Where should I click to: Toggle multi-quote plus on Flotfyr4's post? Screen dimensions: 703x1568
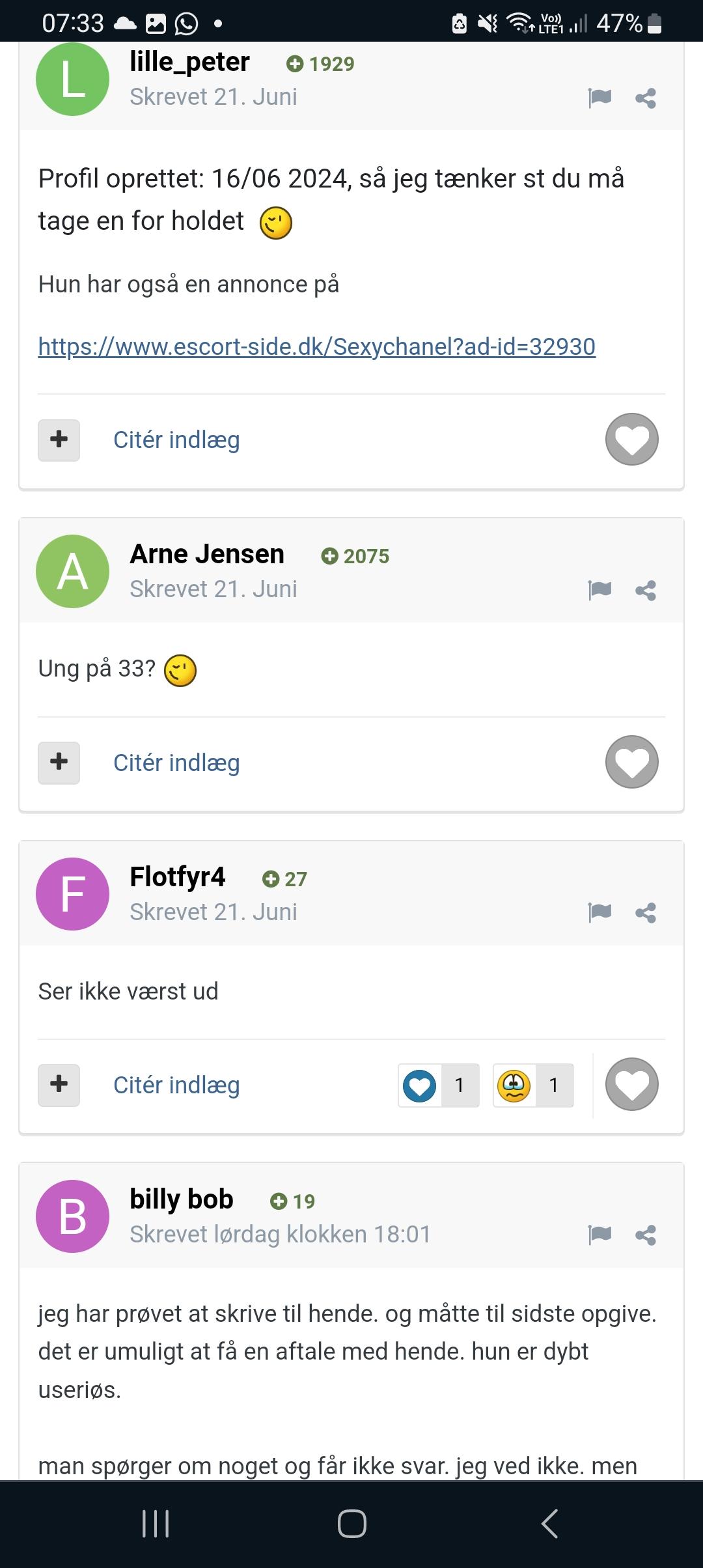(59, 1085)
